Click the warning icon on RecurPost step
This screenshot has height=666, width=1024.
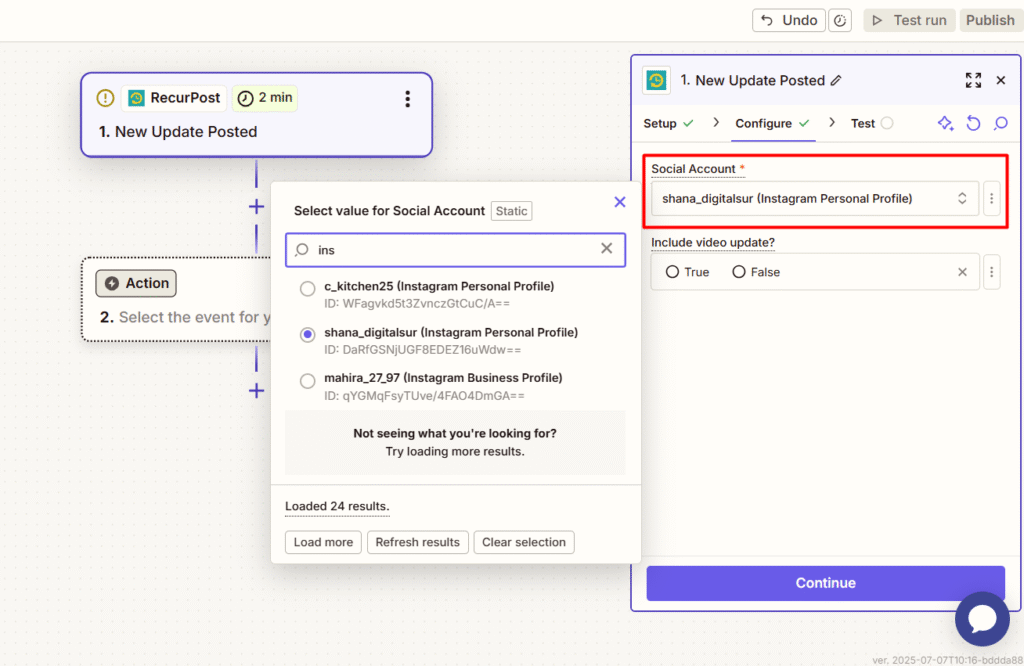[x=105, y=98]
